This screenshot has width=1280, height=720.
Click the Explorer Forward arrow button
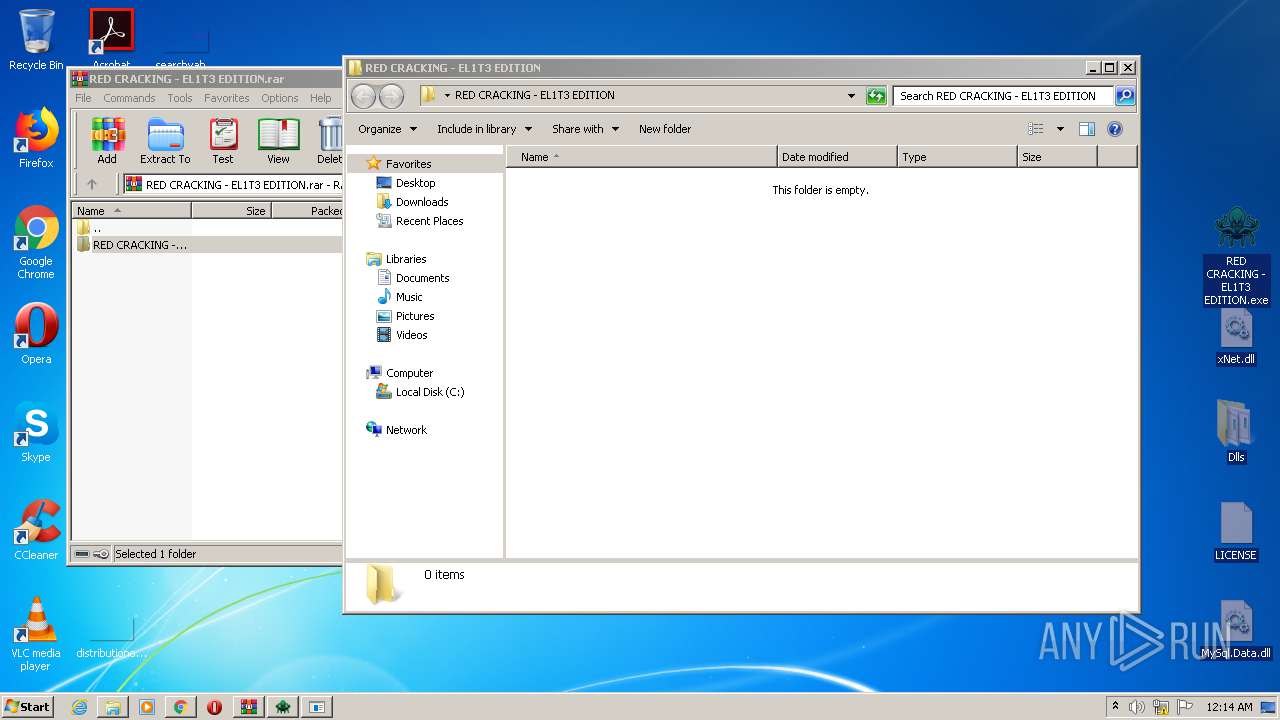click(392, 96)
